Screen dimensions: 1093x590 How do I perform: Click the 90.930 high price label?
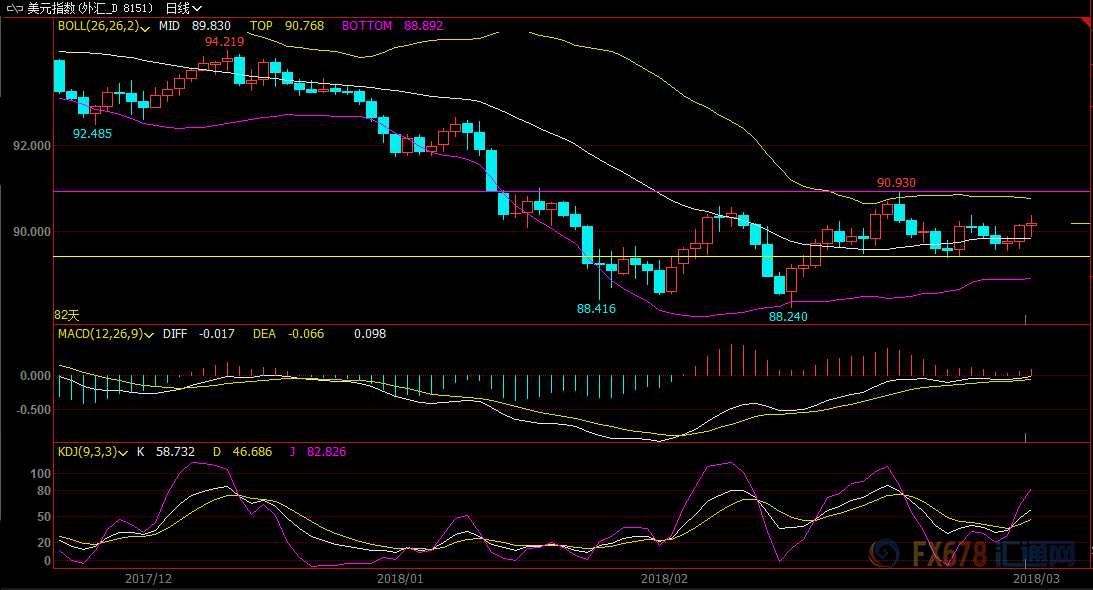(x=896, y=183)
